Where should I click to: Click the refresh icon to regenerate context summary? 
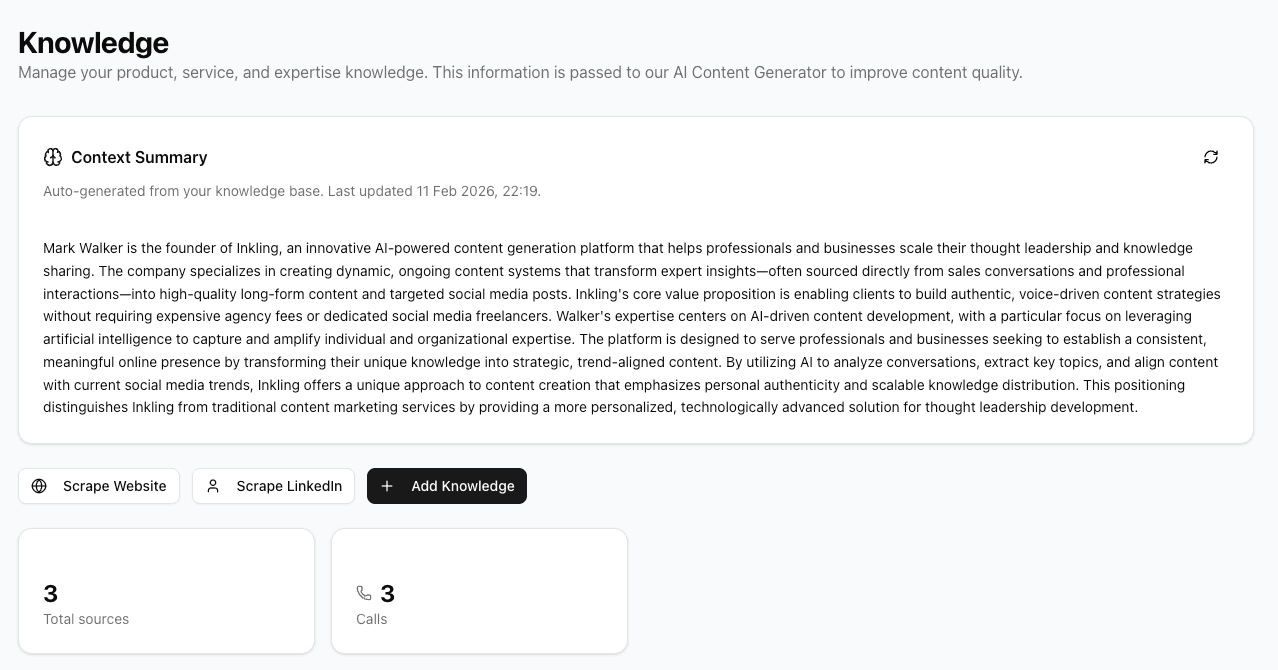[x=1211, y=157]
